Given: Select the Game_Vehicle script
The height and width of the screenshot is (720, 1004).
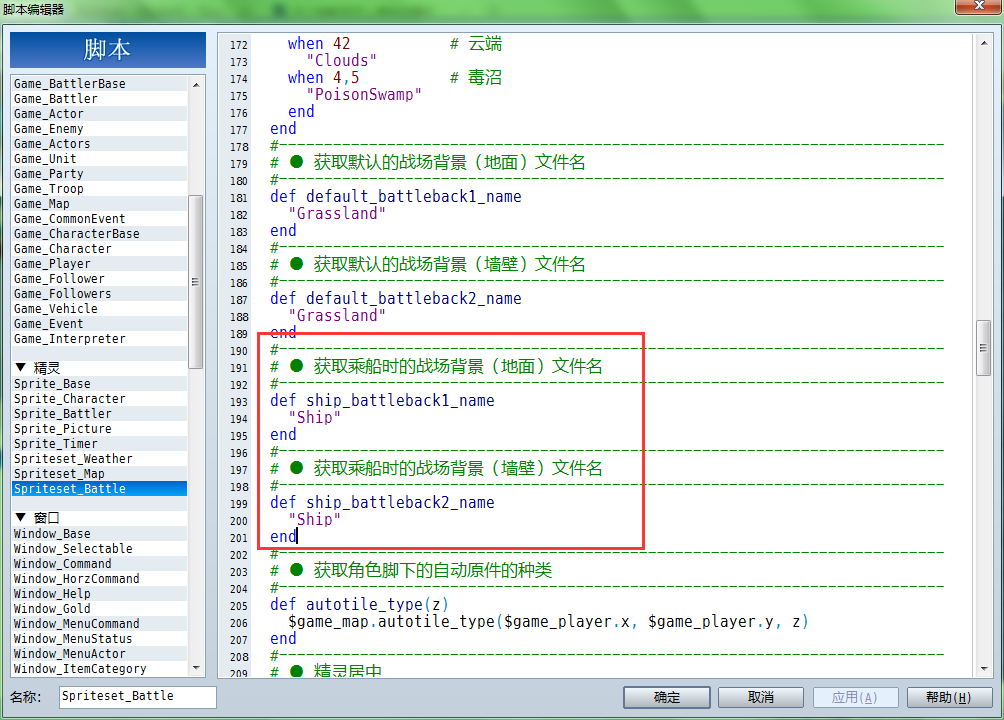Looking at the screenshot, I should [x=100, y=308].
